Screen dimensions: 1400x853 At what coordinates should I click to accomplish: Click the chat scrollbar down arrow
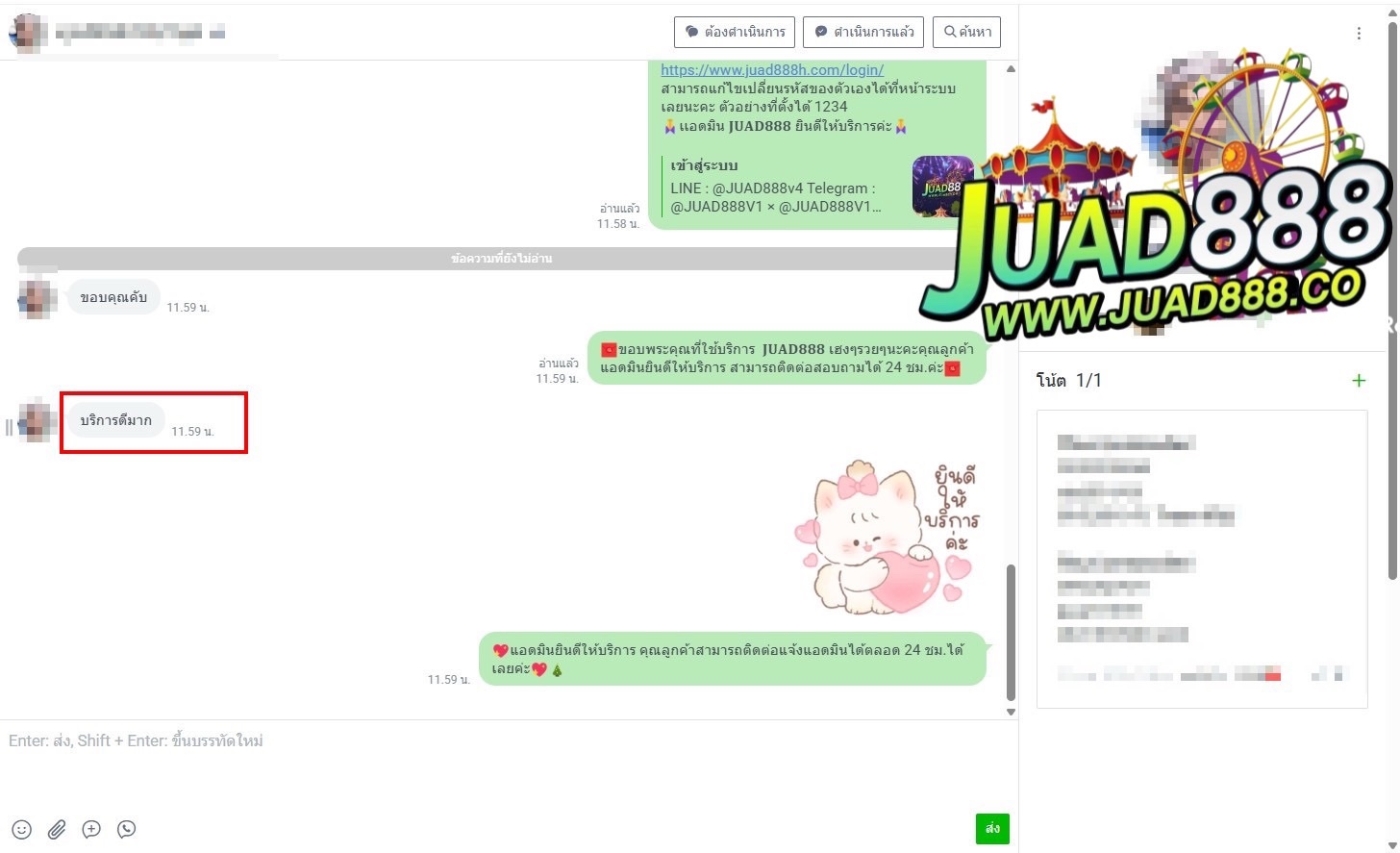pos(1010,712)
